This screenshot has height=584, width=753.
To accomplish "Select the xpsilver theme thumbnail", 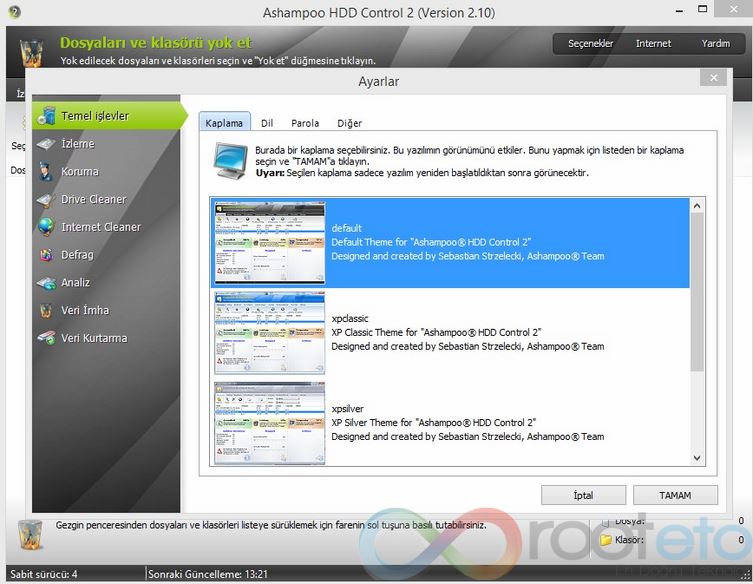I will [269, 423].
